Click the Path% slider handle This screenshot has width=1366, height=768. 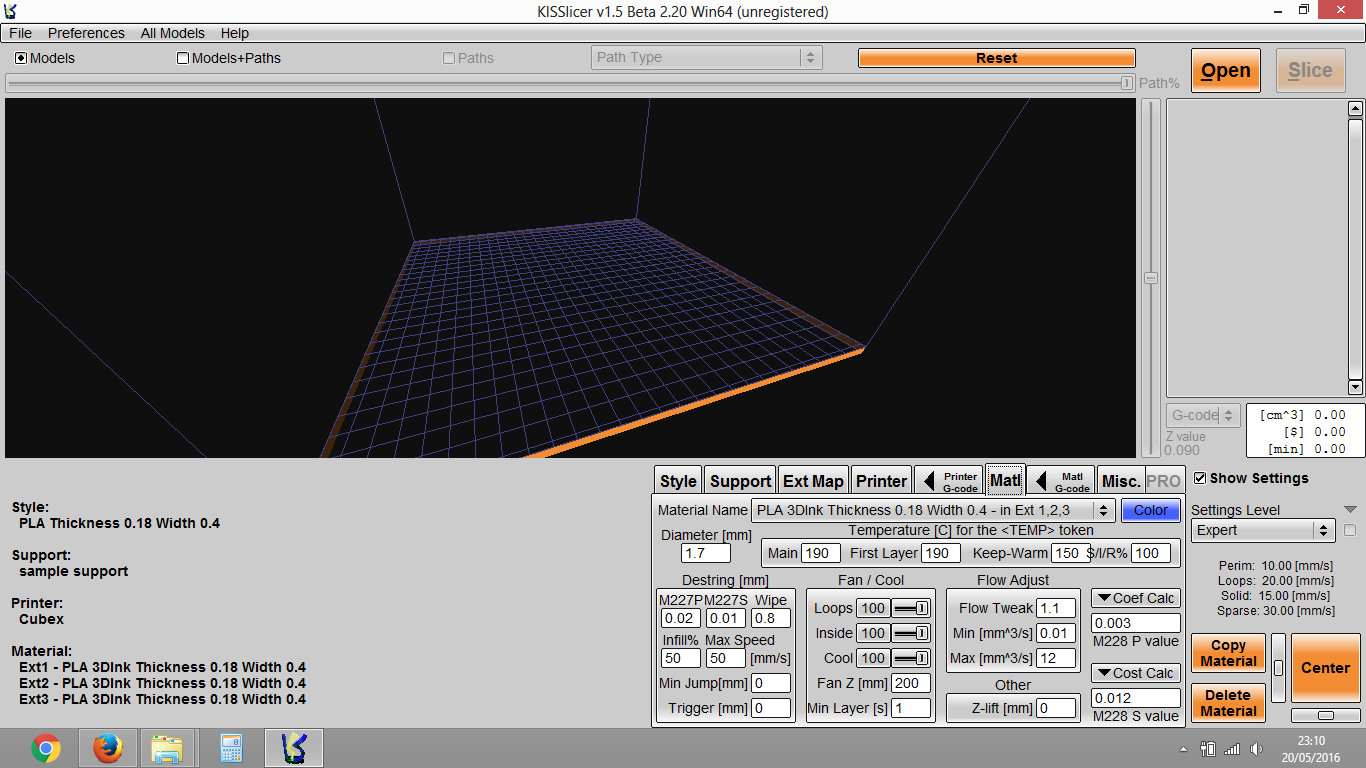coord(1127,83)
